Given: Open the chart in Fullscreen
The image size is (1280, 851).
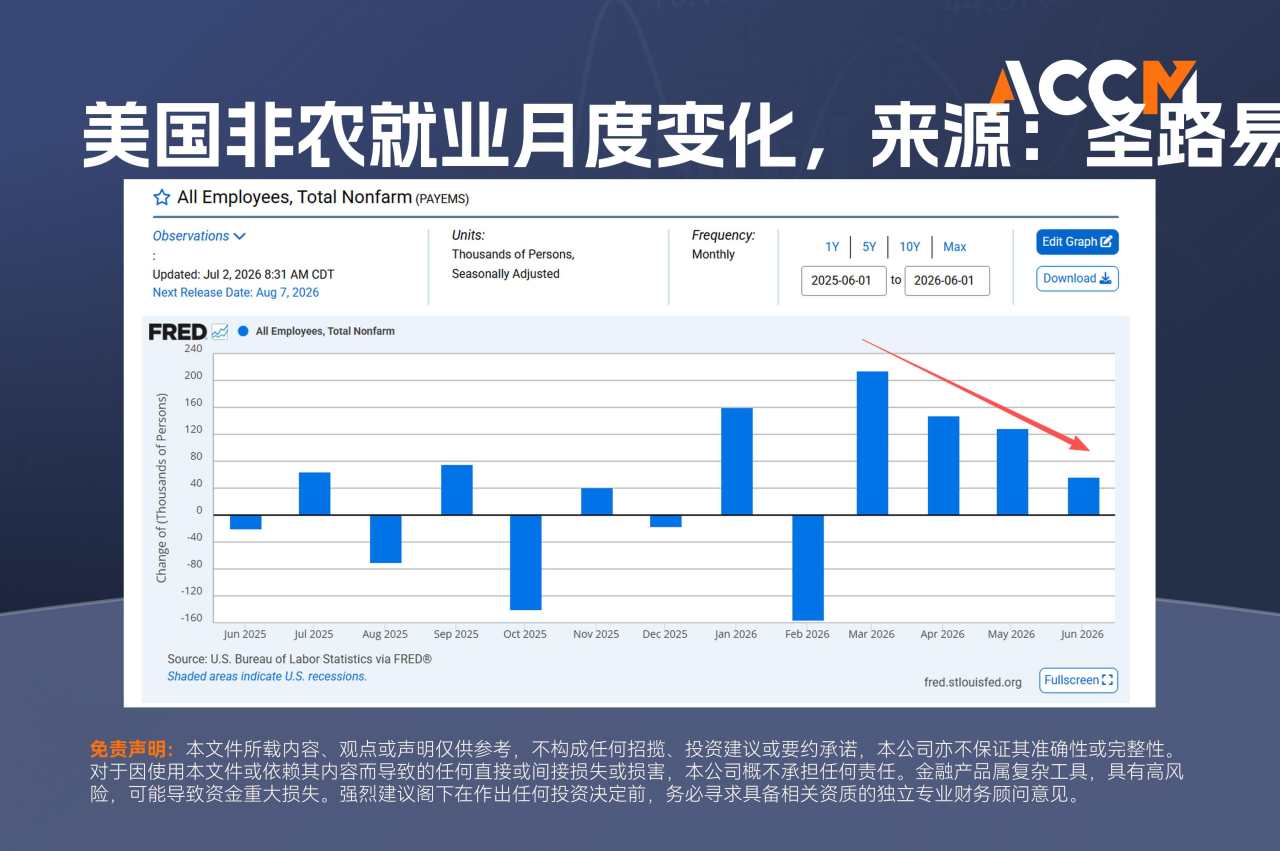Looking at the screenshot, I should click(x=1078, y=680).
